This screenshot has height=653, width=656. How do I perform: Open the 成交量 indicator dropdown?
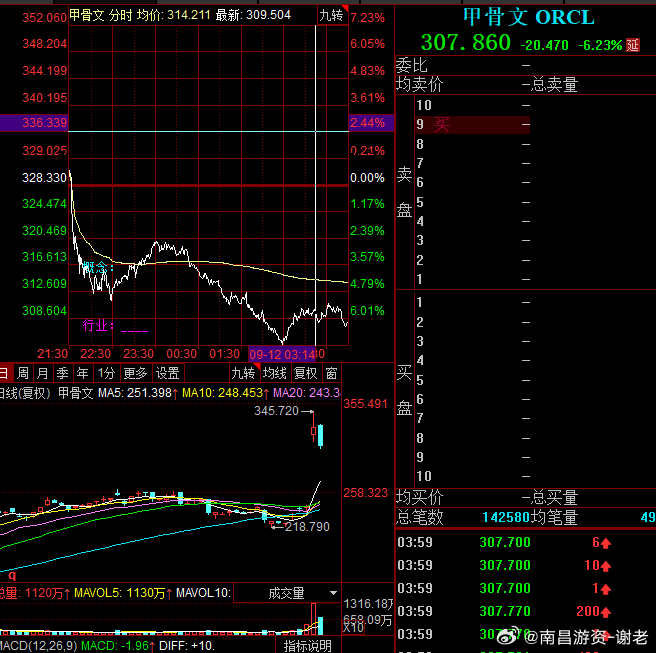coord(287,593)
